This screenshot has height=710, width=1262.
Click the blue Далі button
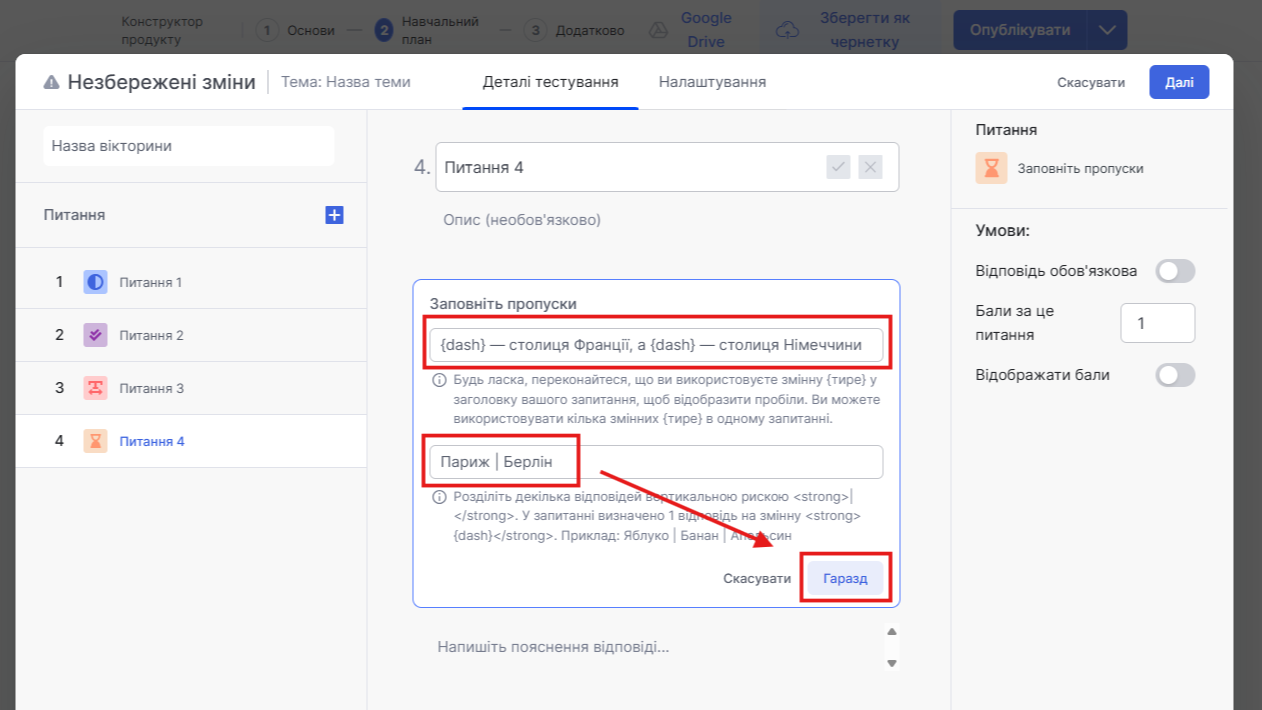coord(1179,82)
